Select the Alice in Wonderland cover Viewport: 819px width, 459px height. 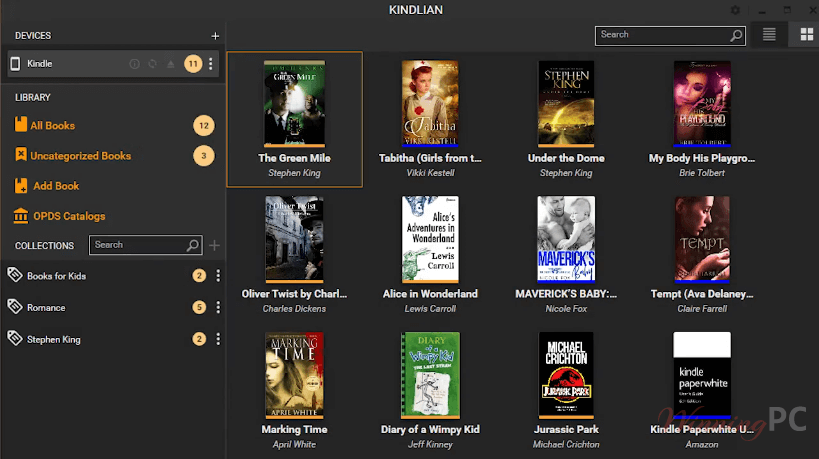[430, 239]
